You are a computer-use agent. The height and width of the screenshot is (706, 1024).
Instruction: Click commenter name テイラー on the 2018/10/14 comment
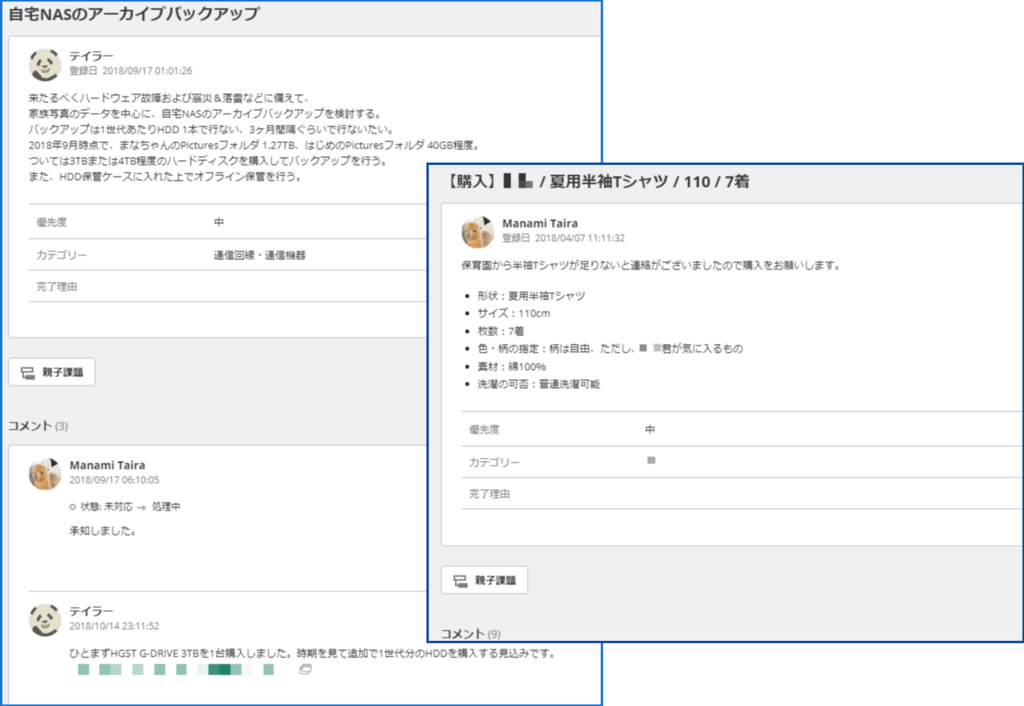coord(91,611)
